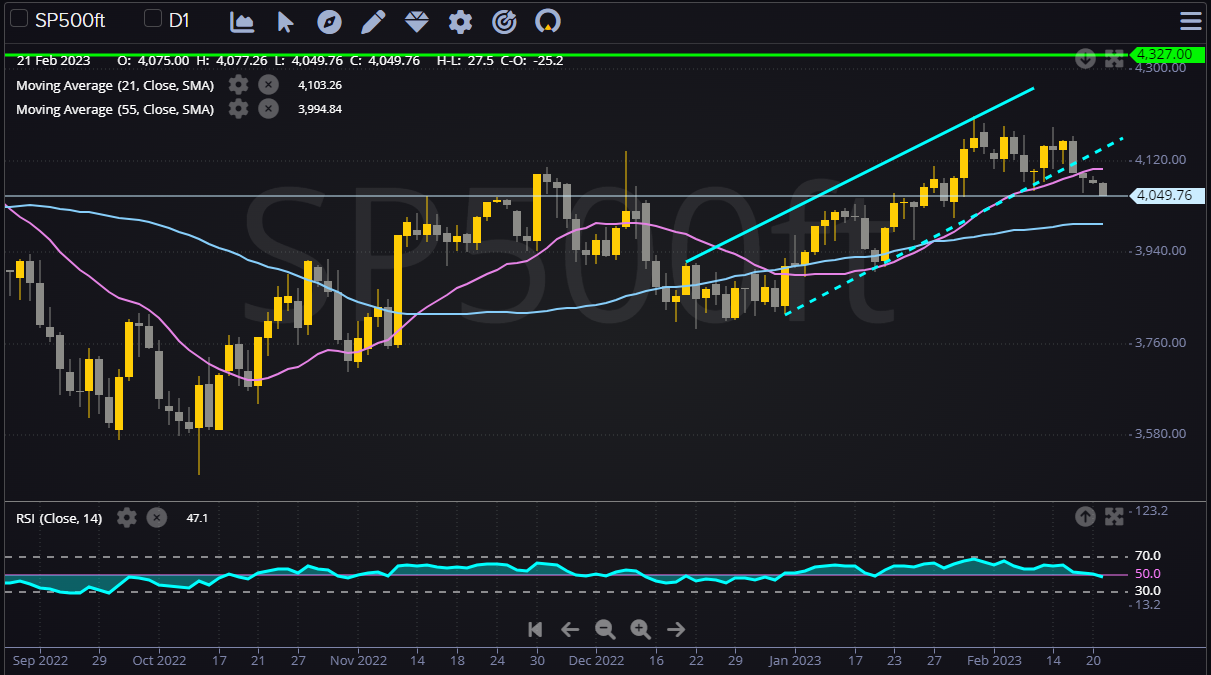The image size is (1211, 675).
Task: Pan the chart left with arrow
Action: click(x=570, y=629)
